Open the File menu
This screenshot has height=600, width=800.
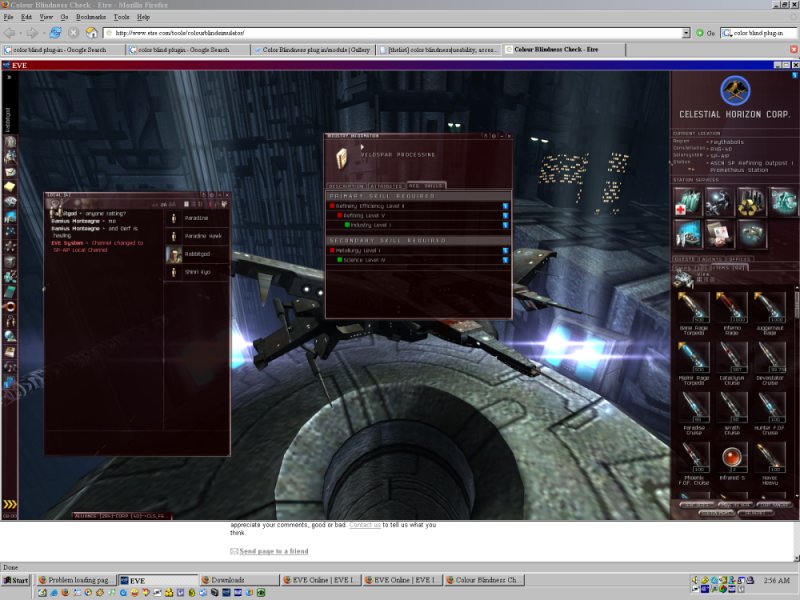[x=9, y=17]
